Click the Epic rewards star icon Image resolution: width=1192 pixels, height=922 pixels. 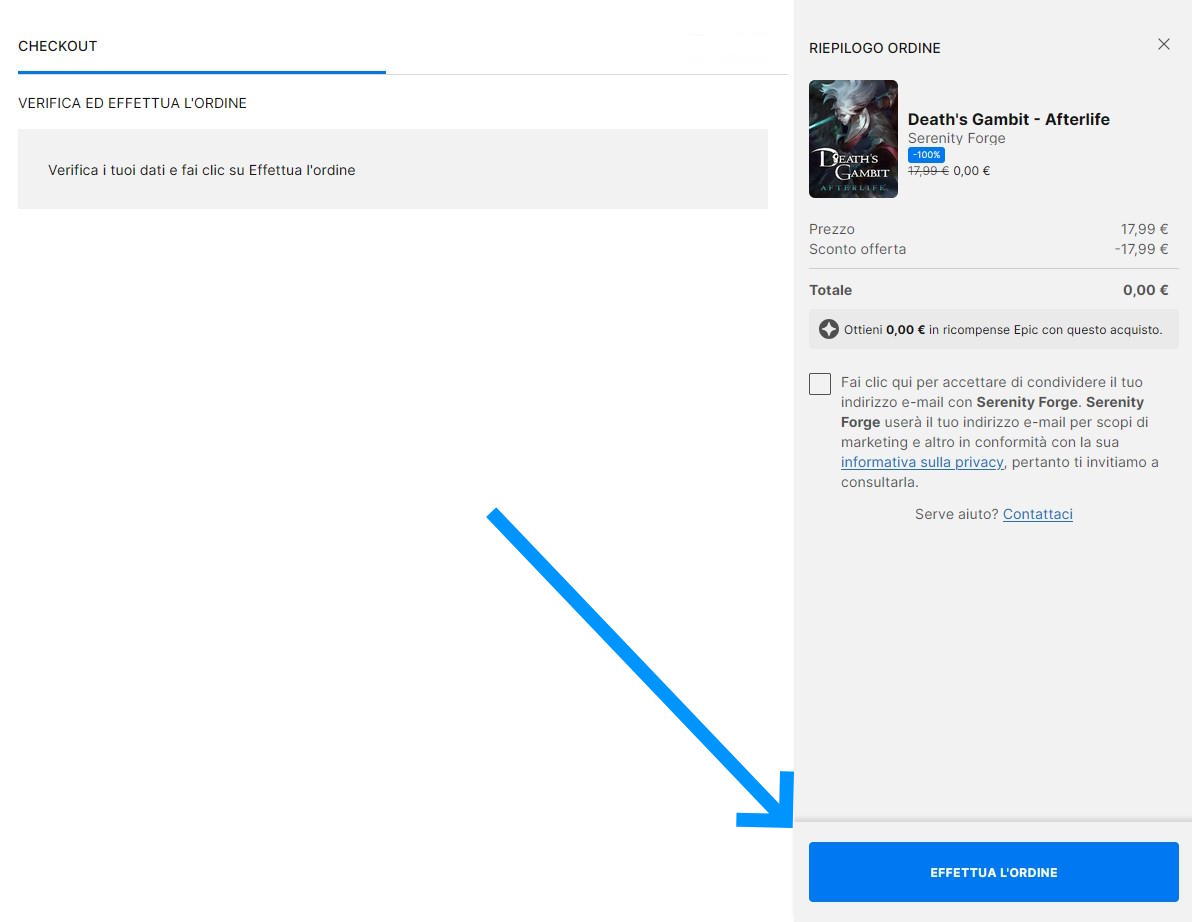(828, 329)
